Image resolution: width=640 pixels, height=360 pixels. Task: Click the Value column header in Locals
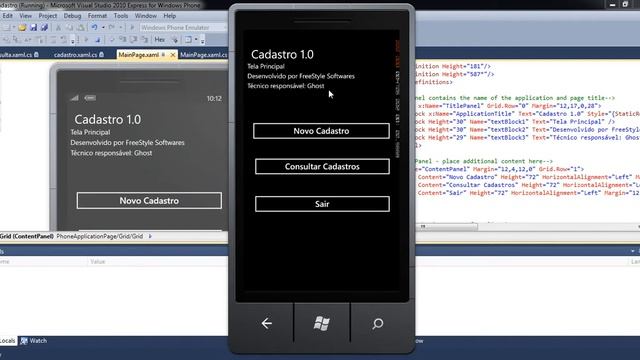click(x=98, y=262)
